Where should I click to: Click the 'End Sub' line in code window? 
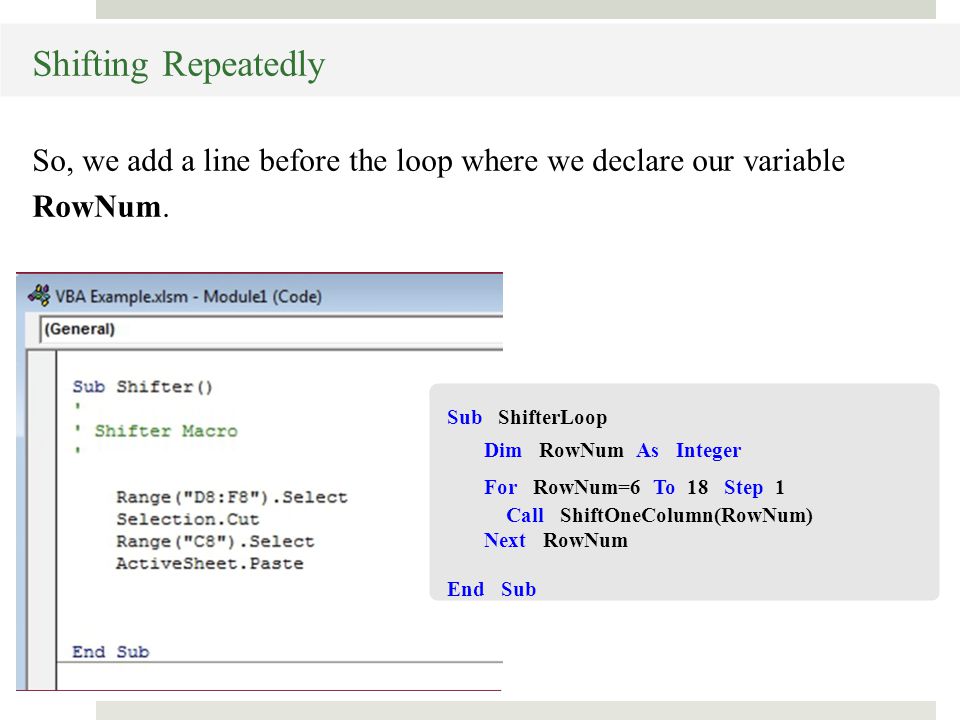(111, 651)
